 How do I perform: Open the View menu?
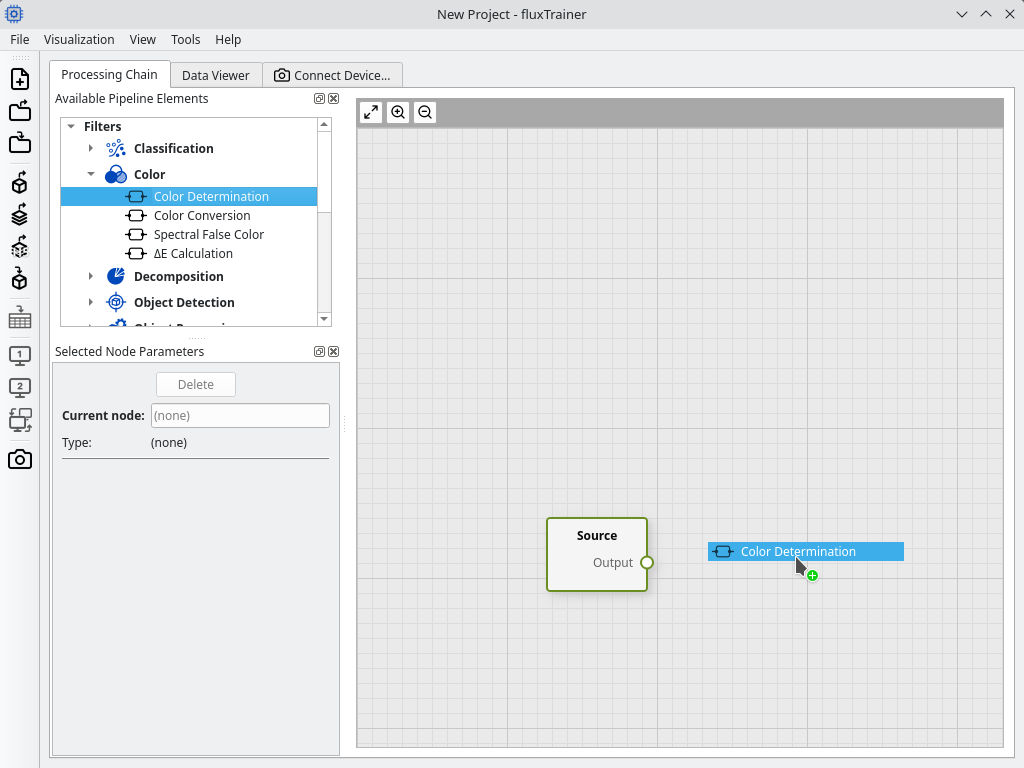point(142,39)
